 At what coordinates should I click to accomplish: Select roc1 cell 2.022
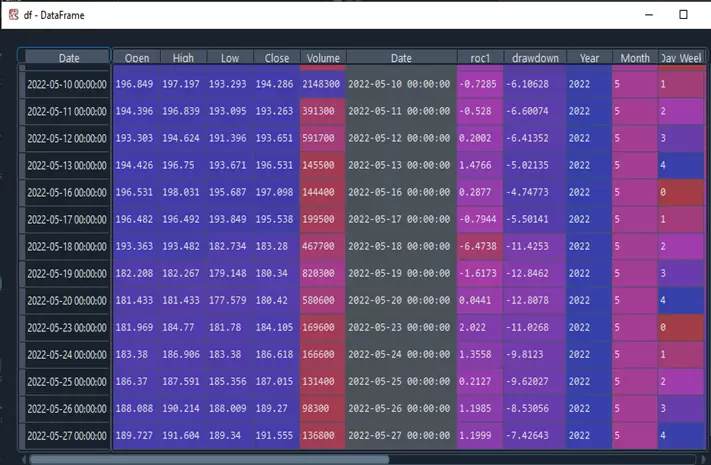480,328
